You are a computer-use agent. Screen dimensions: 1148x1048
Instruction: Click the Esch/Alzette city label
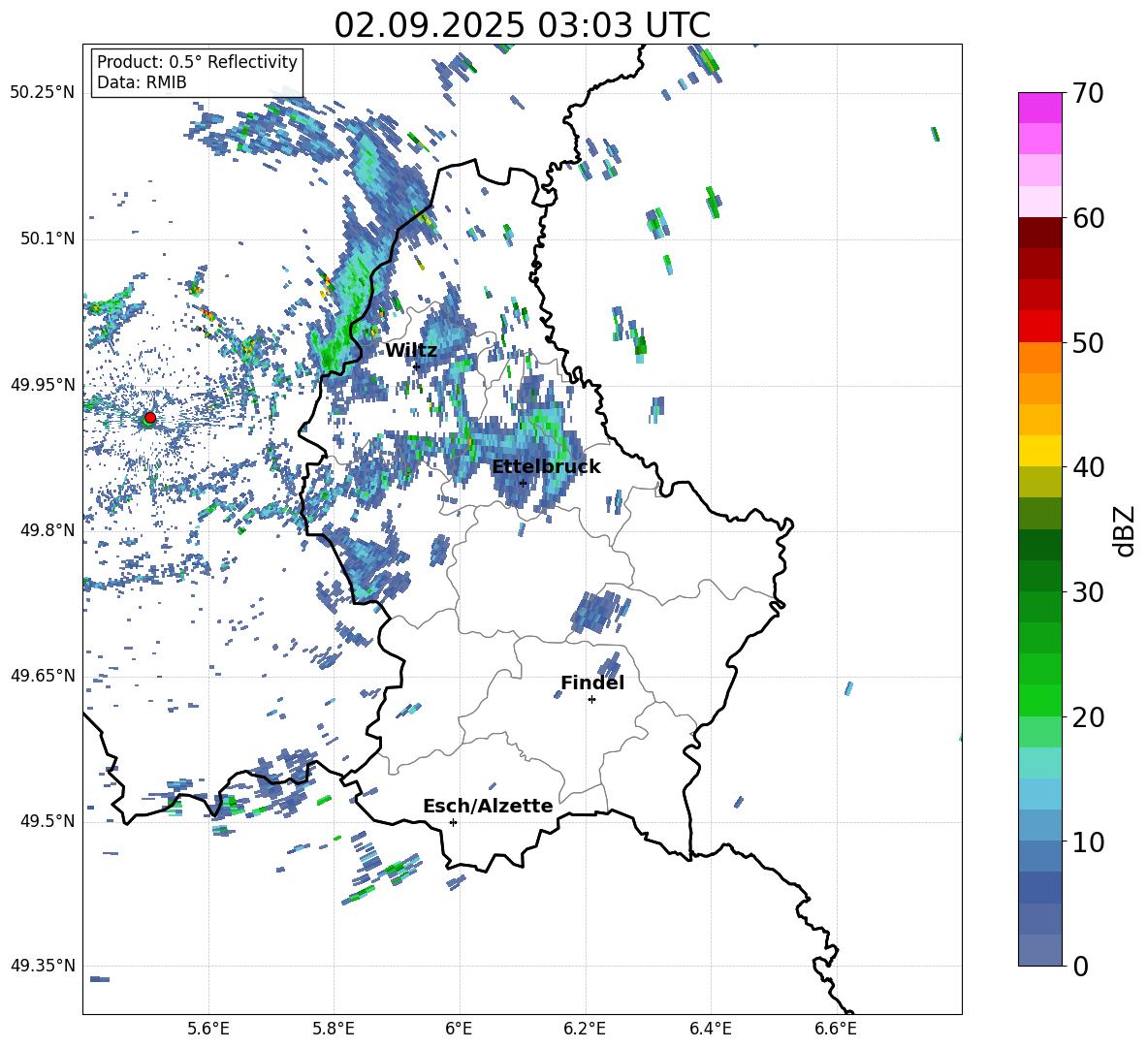488,806
